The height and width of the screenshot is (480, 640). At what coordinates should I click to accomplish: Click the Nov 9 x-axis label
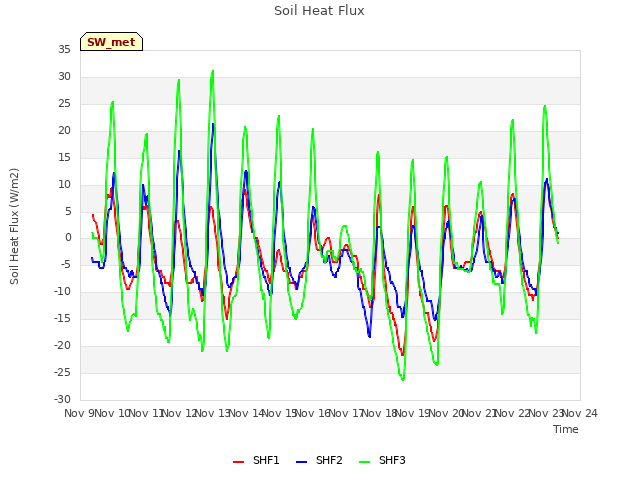click(x=79, y=413)
